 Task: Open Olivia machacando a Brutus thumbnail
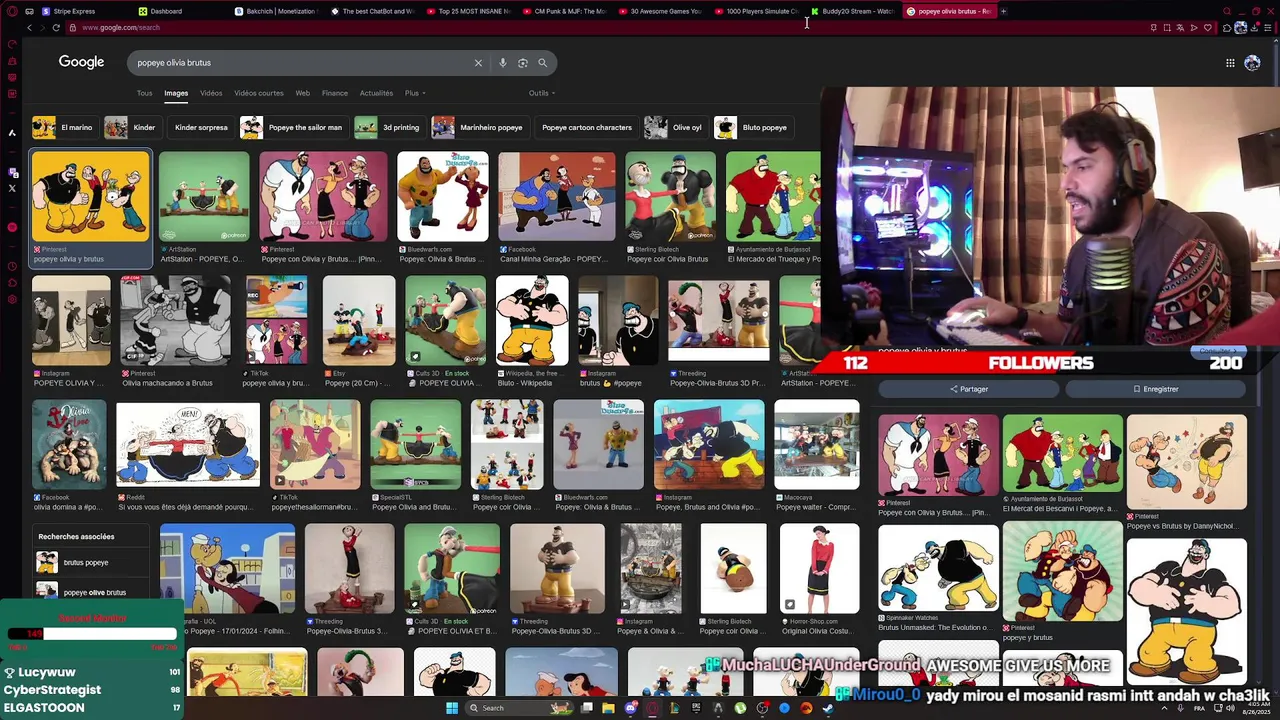pyautogui.click(x=175, y=320)
